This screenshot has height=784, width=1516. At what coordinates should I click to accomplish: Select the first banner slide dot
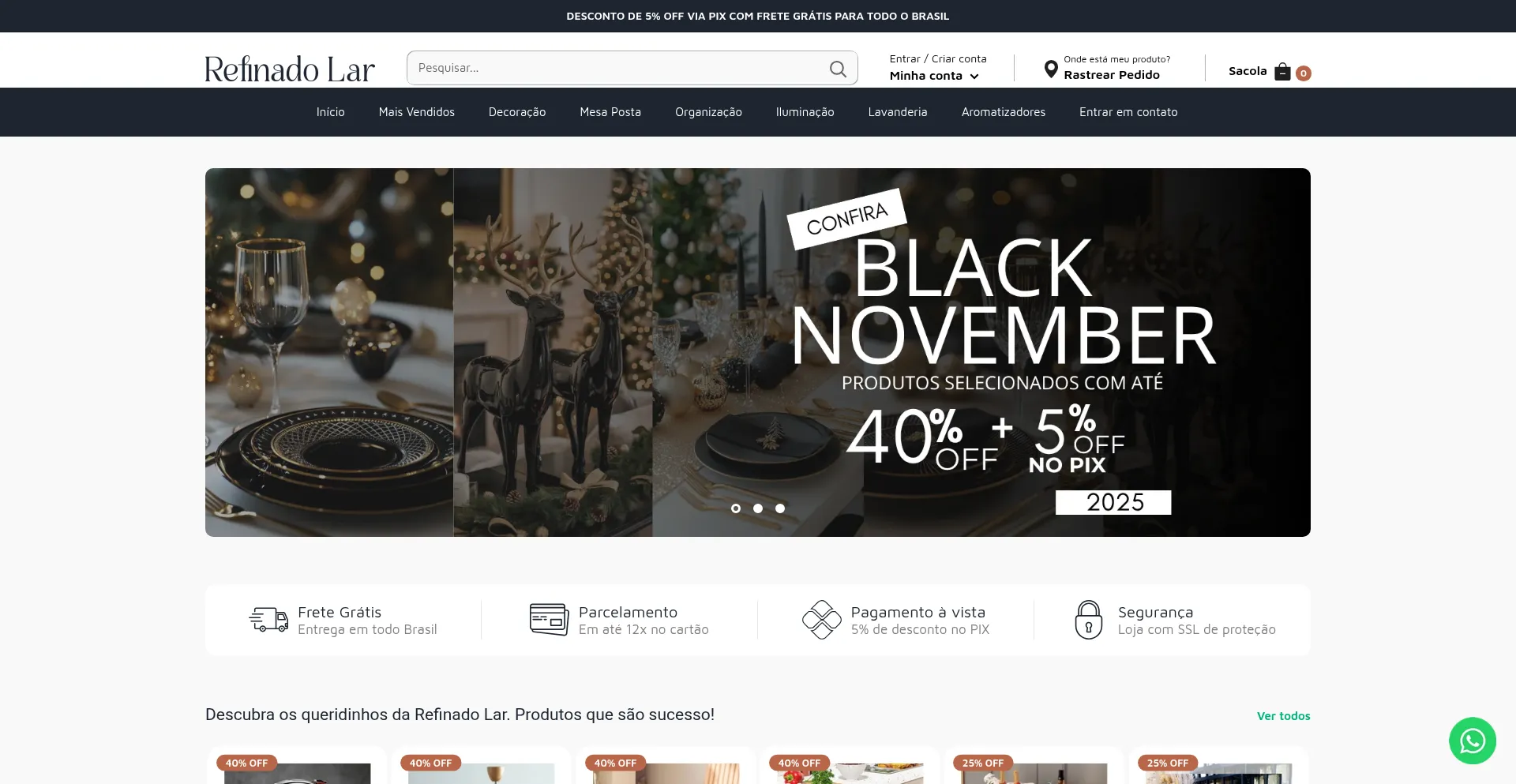[x=736, y=508]
